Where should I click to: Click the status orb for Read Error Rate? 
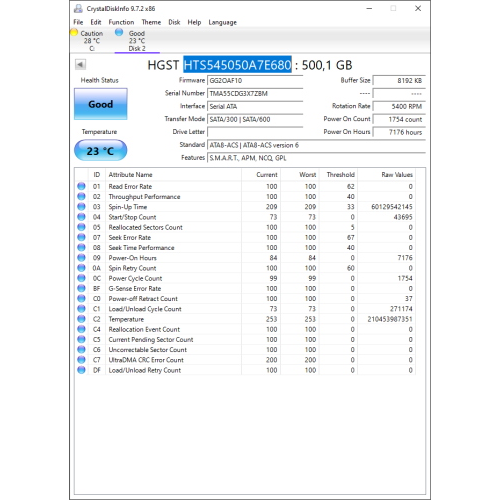81,186
